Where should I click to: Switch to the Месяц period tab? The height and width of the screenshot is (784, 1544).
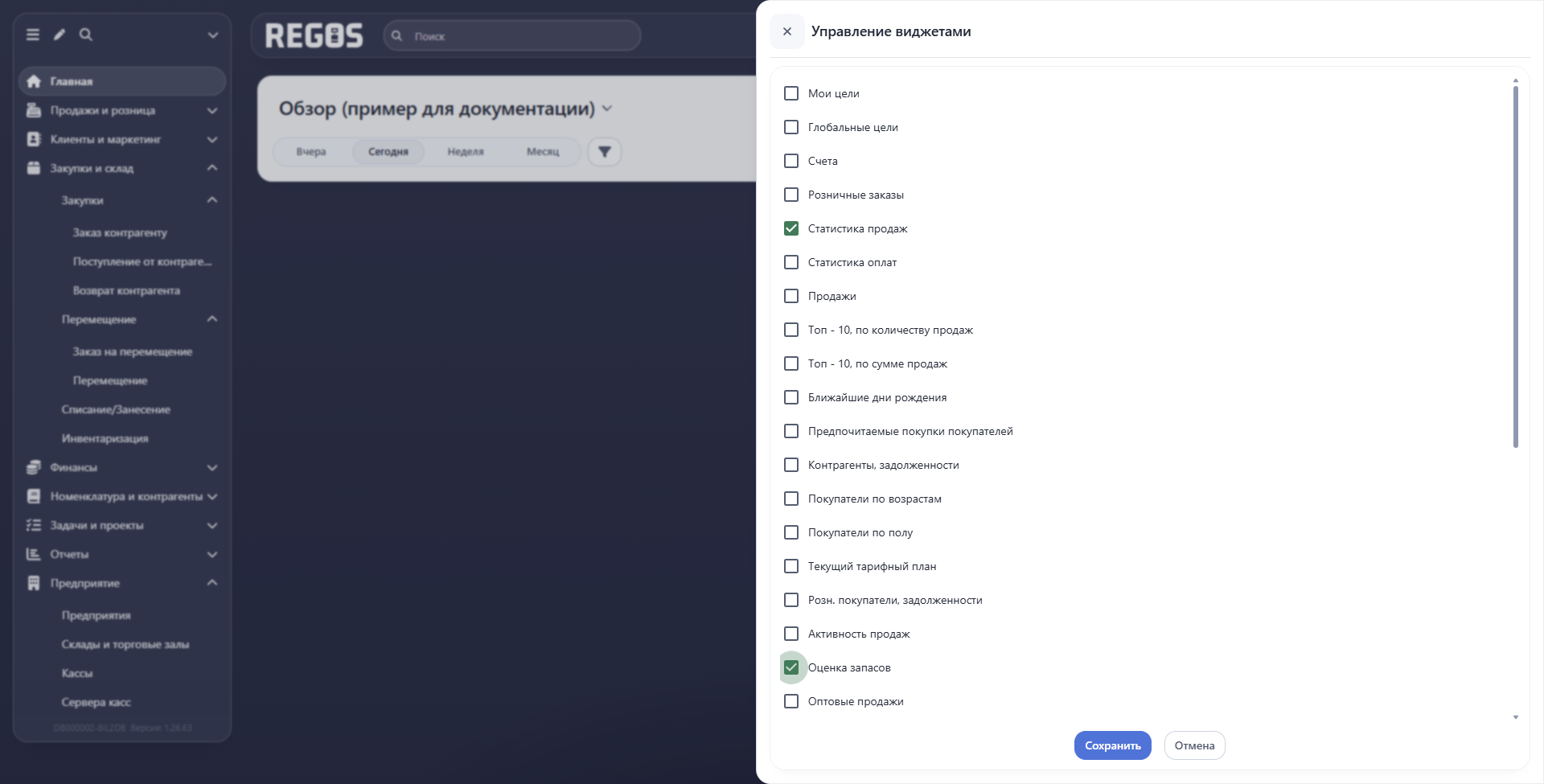[x=543, y=152]
